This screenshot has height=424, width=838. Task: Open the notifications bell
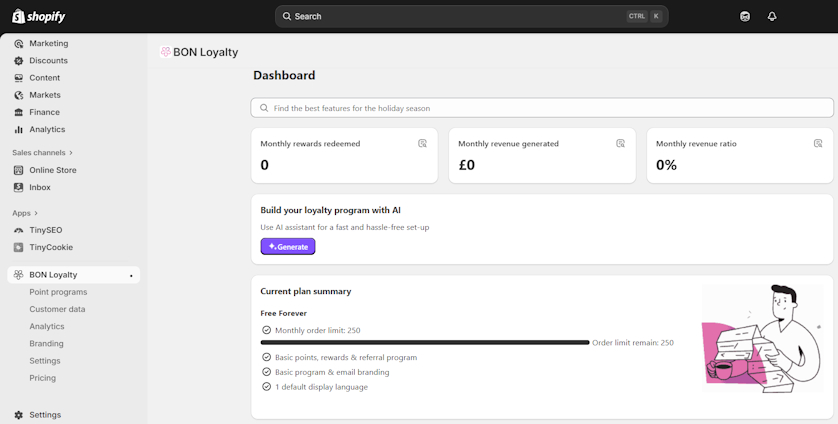pyautogui.click(x=772, y=17)
